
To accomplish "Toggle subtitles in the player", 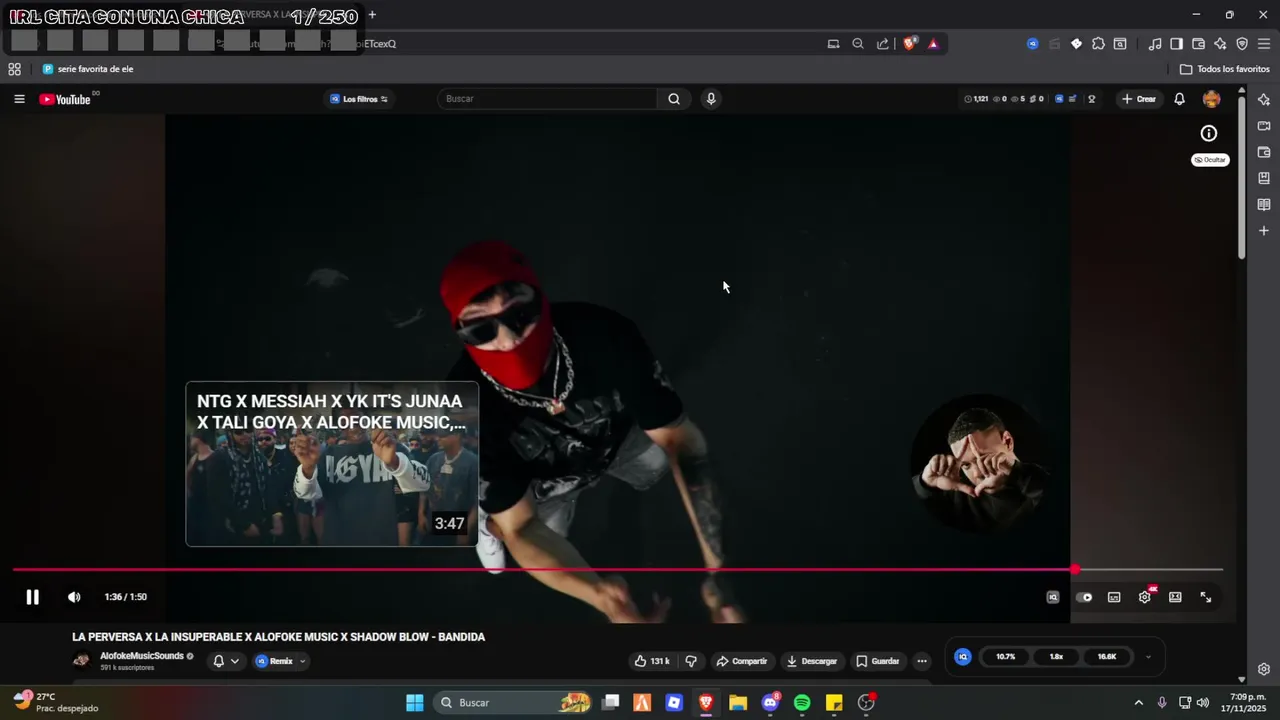I will pyautogui.click(x=1114, y=597).
